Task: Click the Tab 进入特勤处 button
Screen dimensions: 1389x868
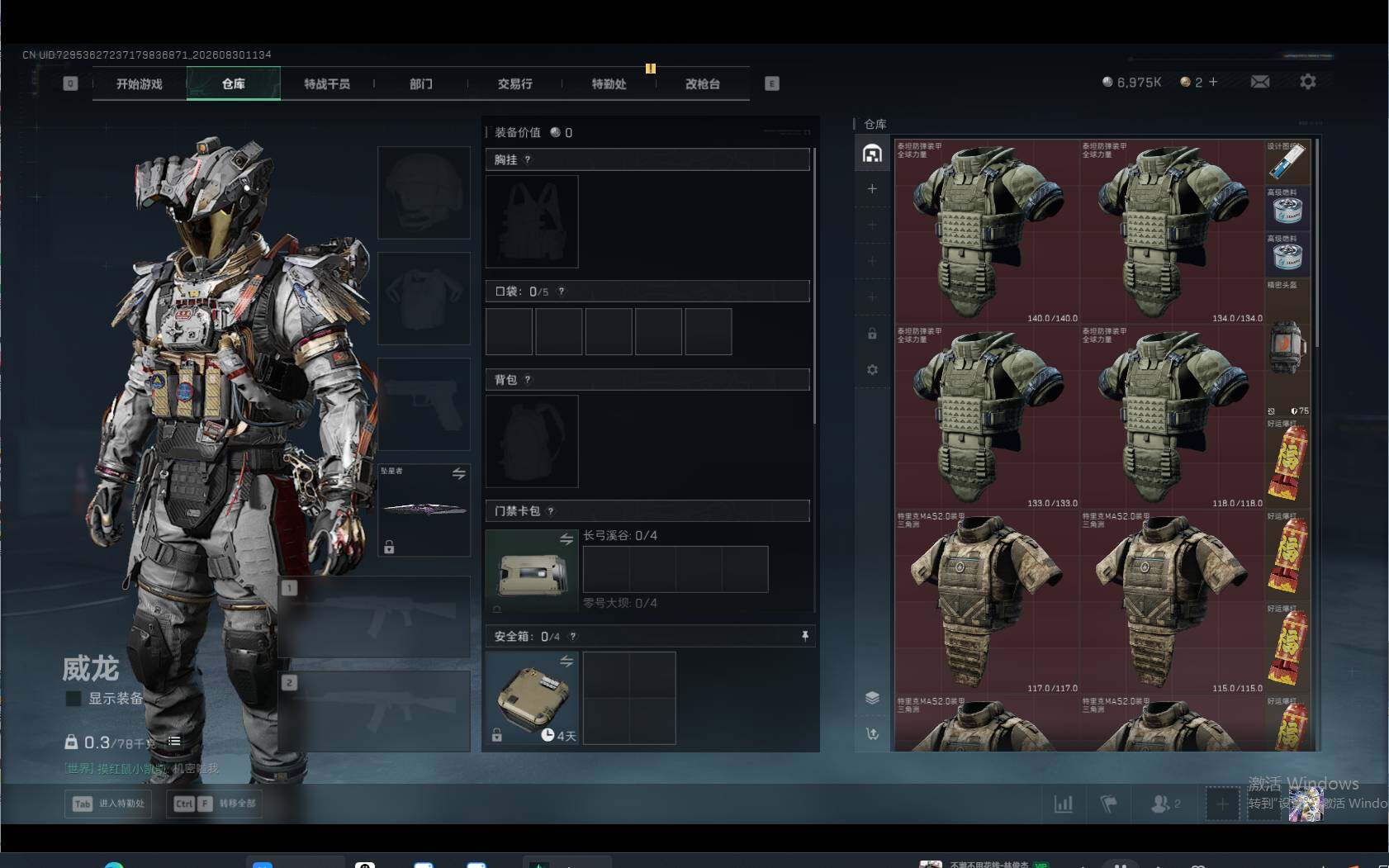Action: click(109, 804)
